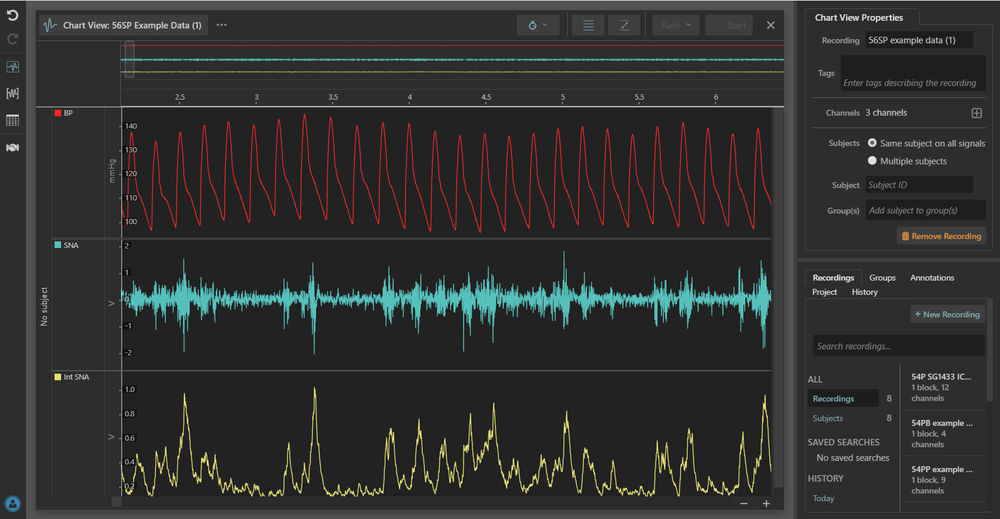Switch to the Groups tab
This screenshot has height=519, width=1000.
[x=882, y=277]
